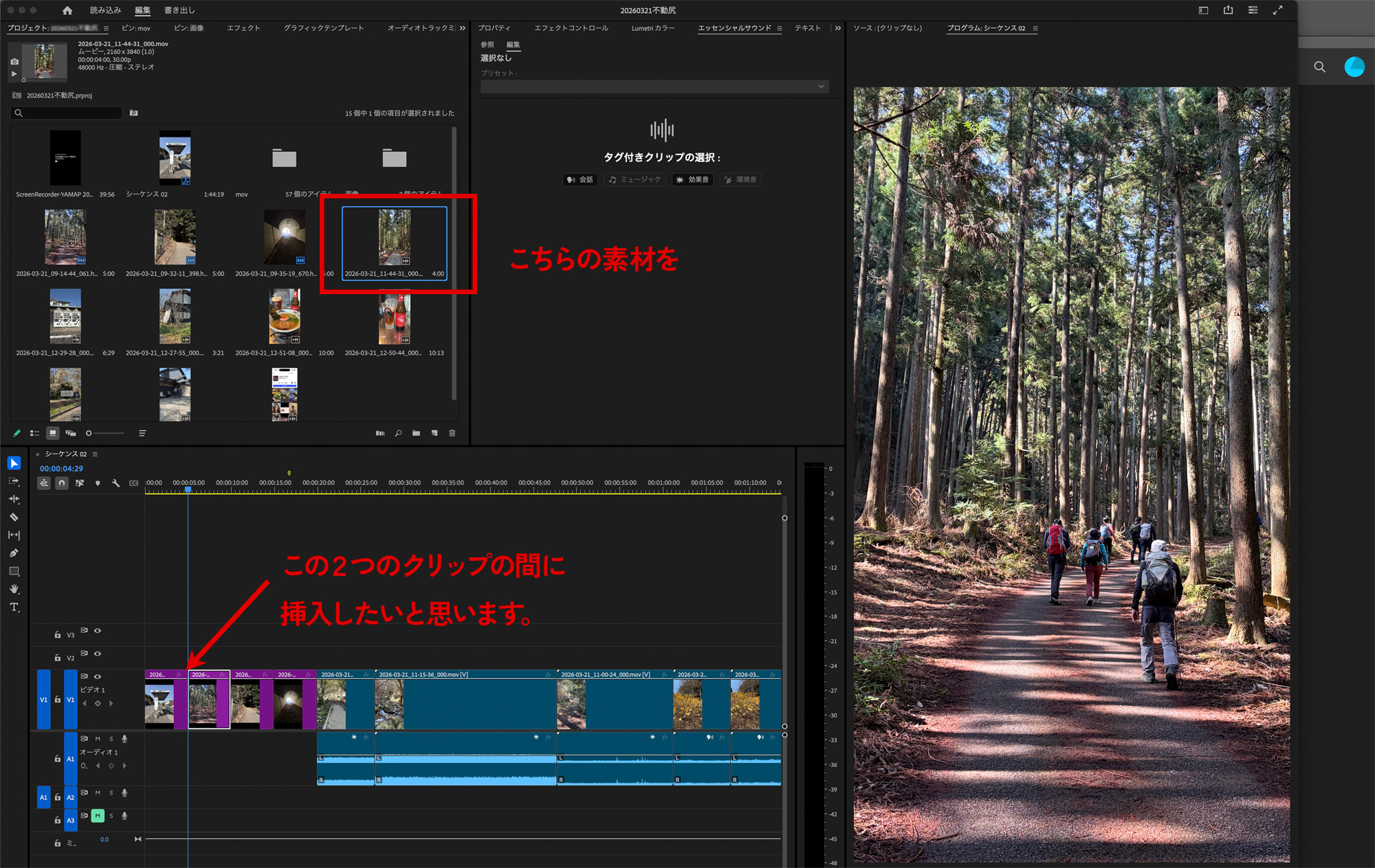Open the プリセット preset dropdown
Viewport: 1375px width, 868px height.
coord(654,87)
